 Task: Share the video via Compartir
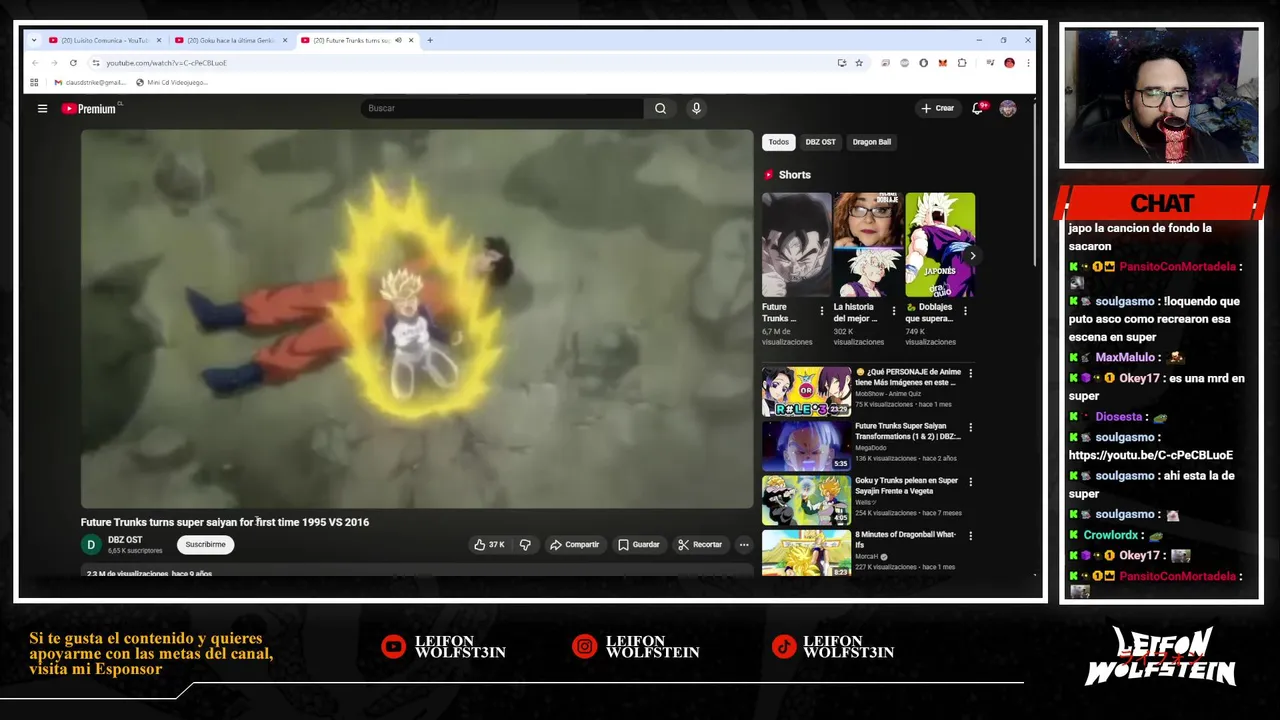(574, 545)
